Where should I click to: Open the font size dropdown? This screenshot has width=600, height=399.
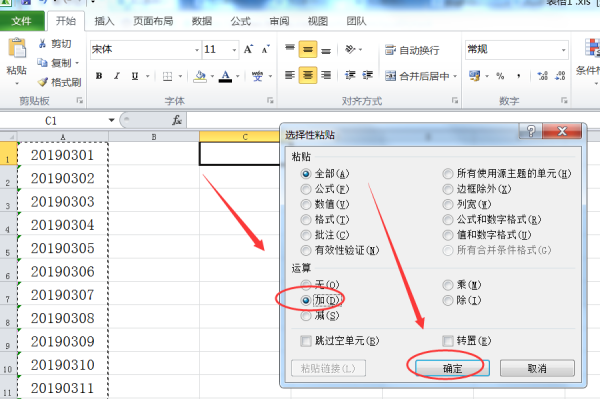pos(234,50)
